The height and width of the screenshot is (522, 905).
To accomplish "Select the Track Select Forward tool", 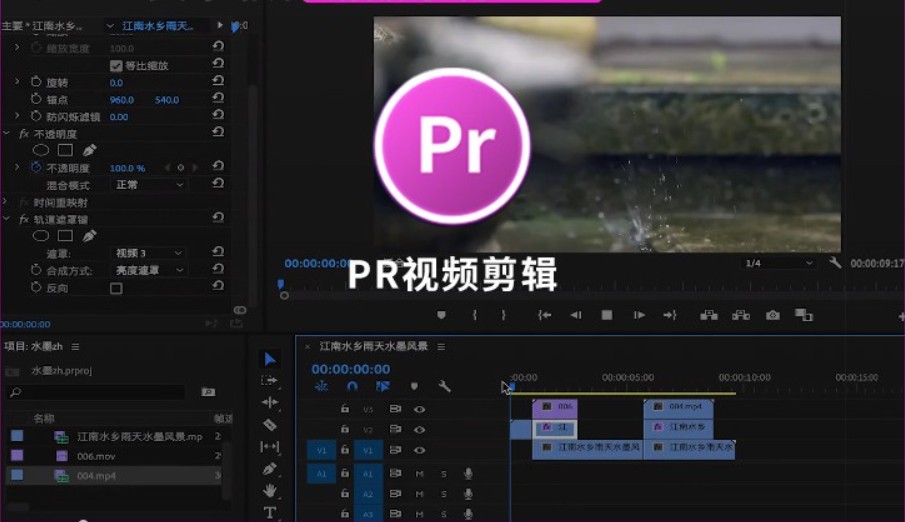I will point(270,381).
